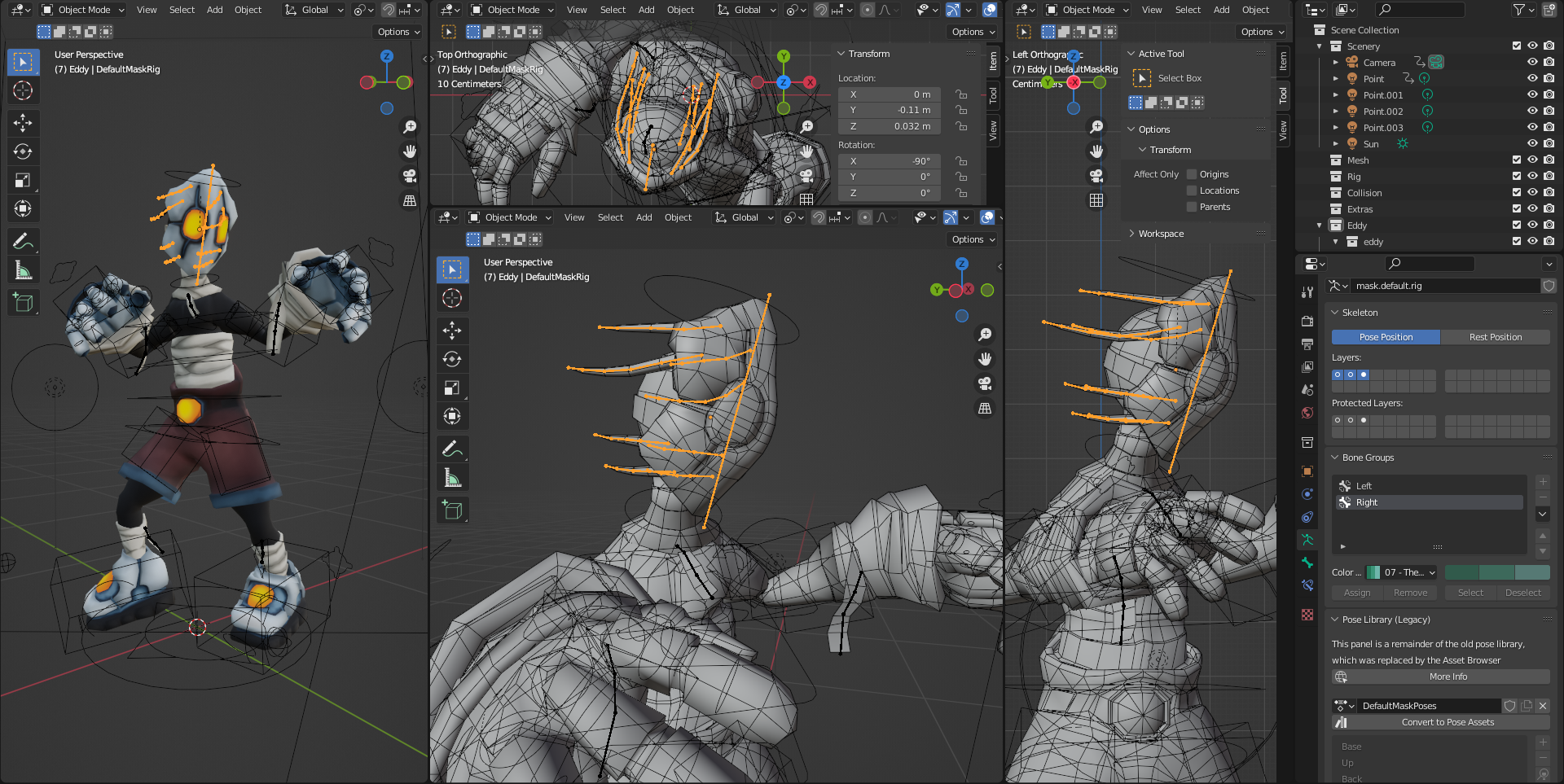
Task: Select the Move tool in left viewport toolbar
Action: (23, 123)
